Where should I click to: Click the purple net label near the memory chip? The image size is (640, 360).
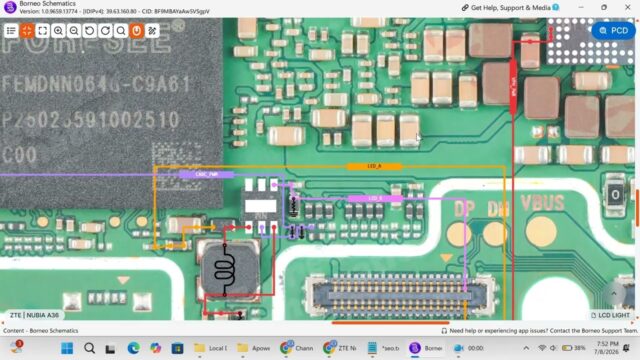207,174
